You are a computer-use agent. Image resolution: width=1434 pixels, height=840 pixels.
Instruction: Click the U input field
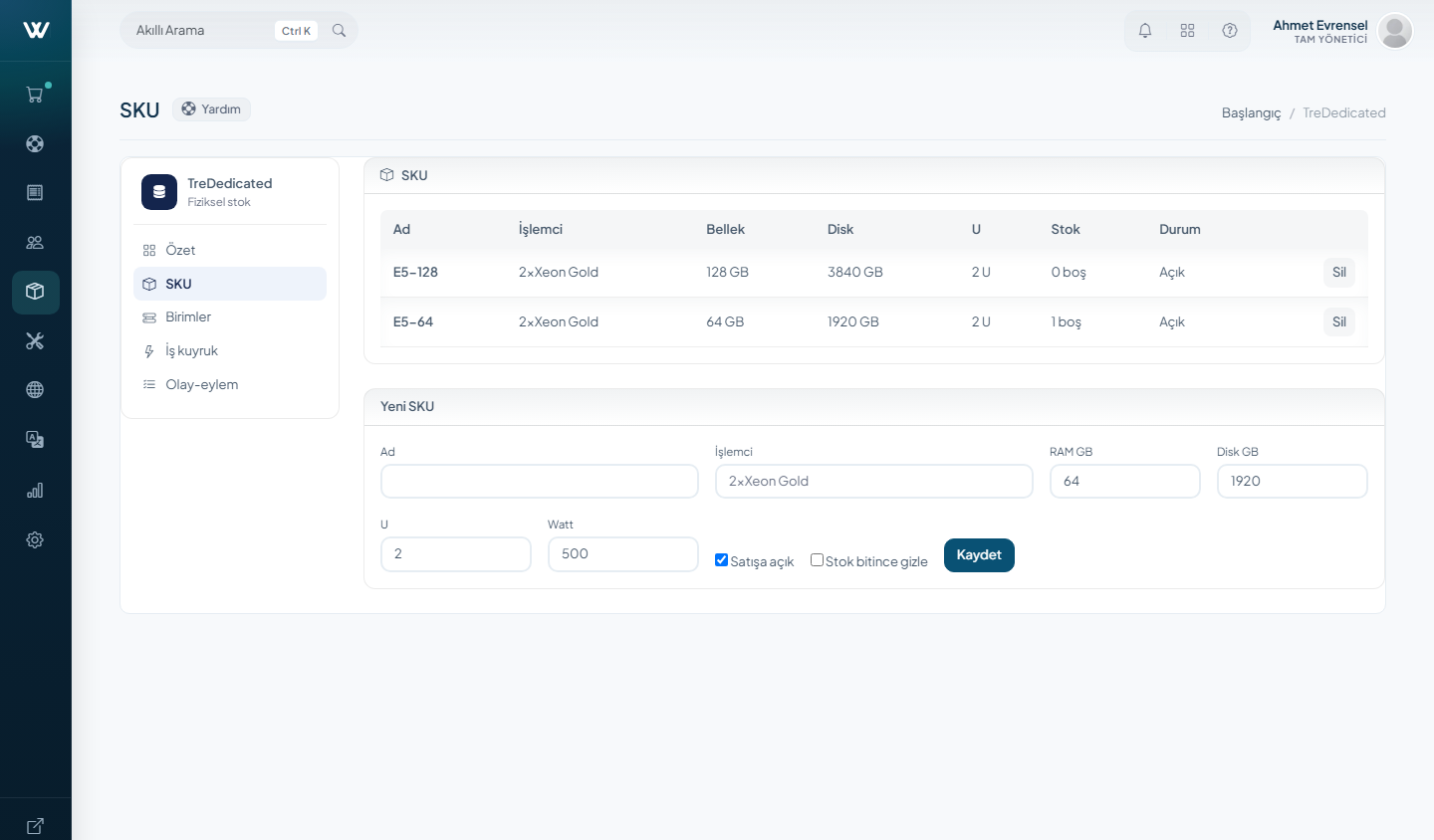click(x=456, y=554)
